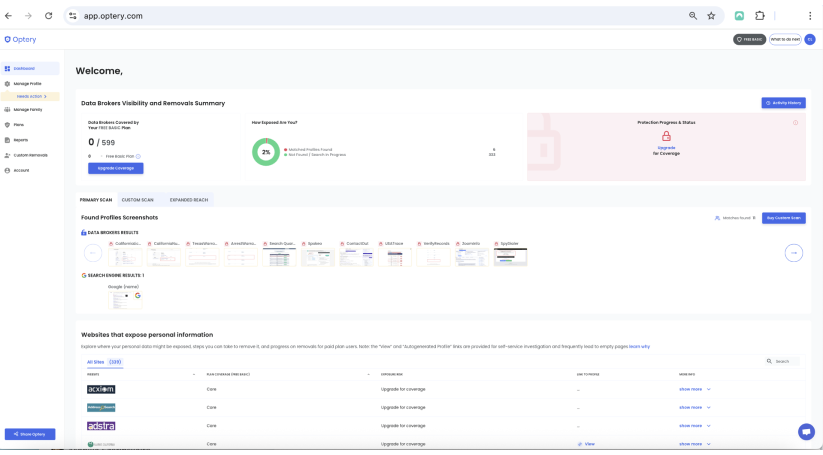Viewport: 823px width, 455px height.
Task: Reload the browser page
Action: [48, 16]
